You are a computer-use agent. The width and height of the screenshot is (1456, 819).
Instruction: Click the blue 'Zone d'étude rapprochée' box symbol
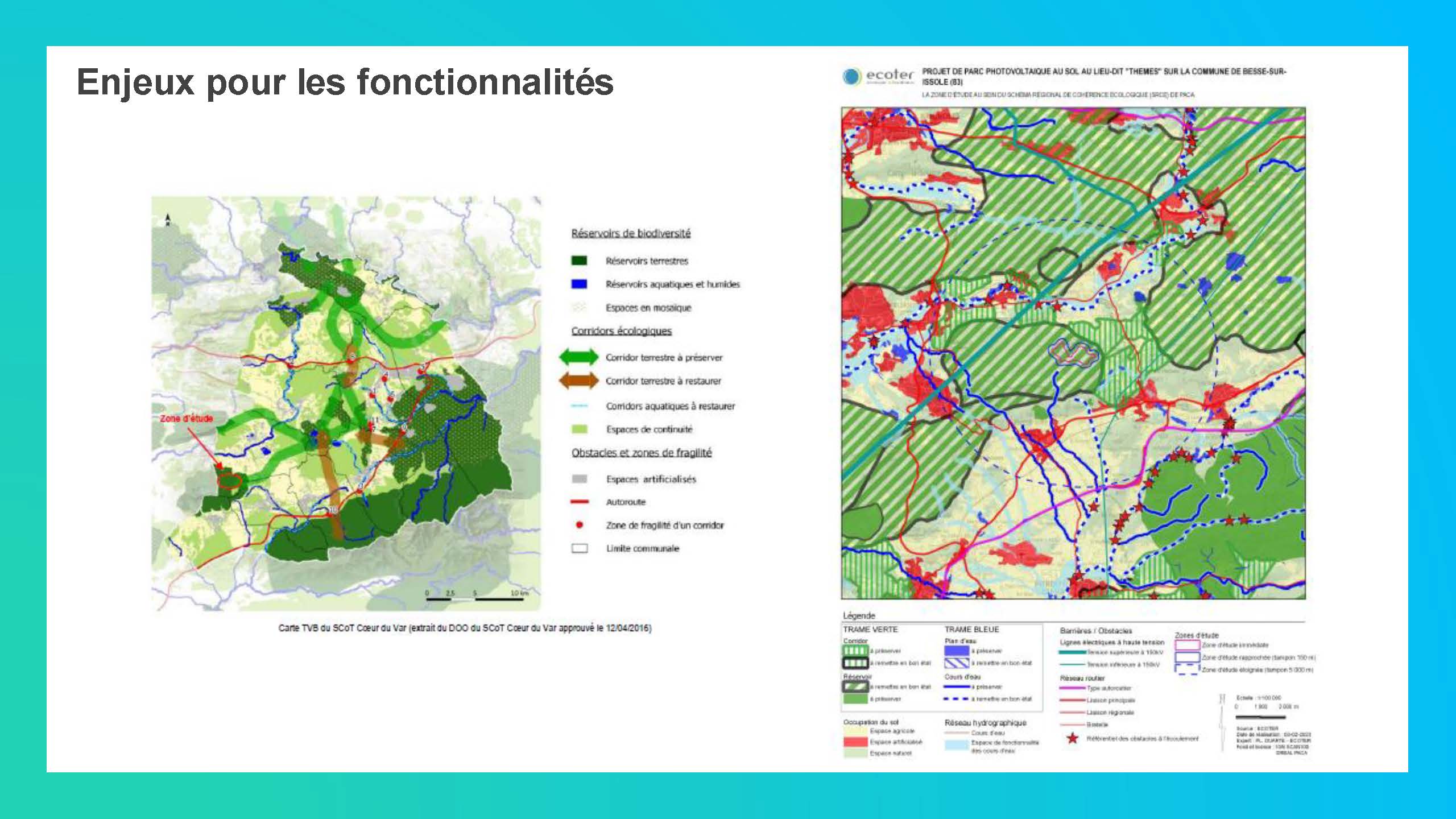[x=1188, y=657]
